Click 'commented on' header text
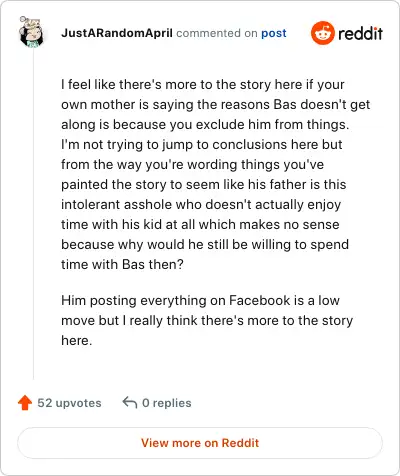Viewport: 400px width, 476px height. point(217,33)
